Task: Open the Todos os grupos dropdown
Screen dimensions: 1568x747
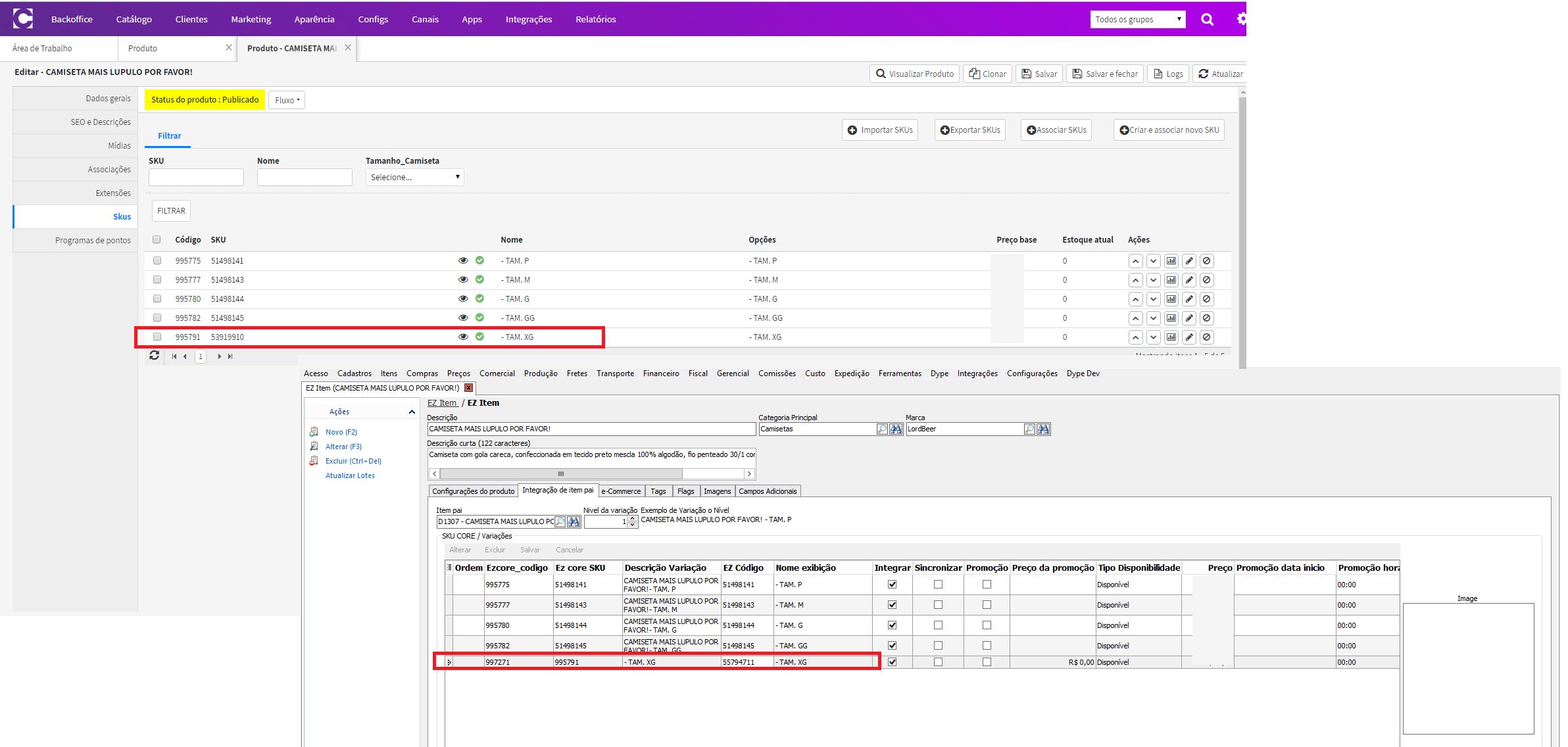Action: 1138,19
